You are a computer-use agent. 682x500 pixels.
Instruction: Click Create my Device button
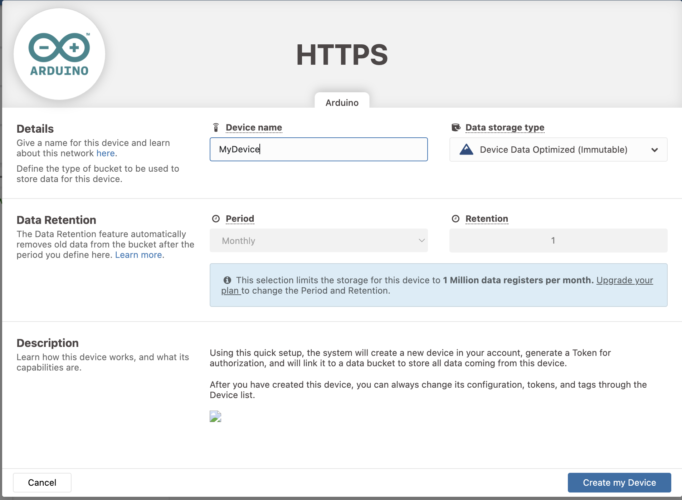[619, 482]
